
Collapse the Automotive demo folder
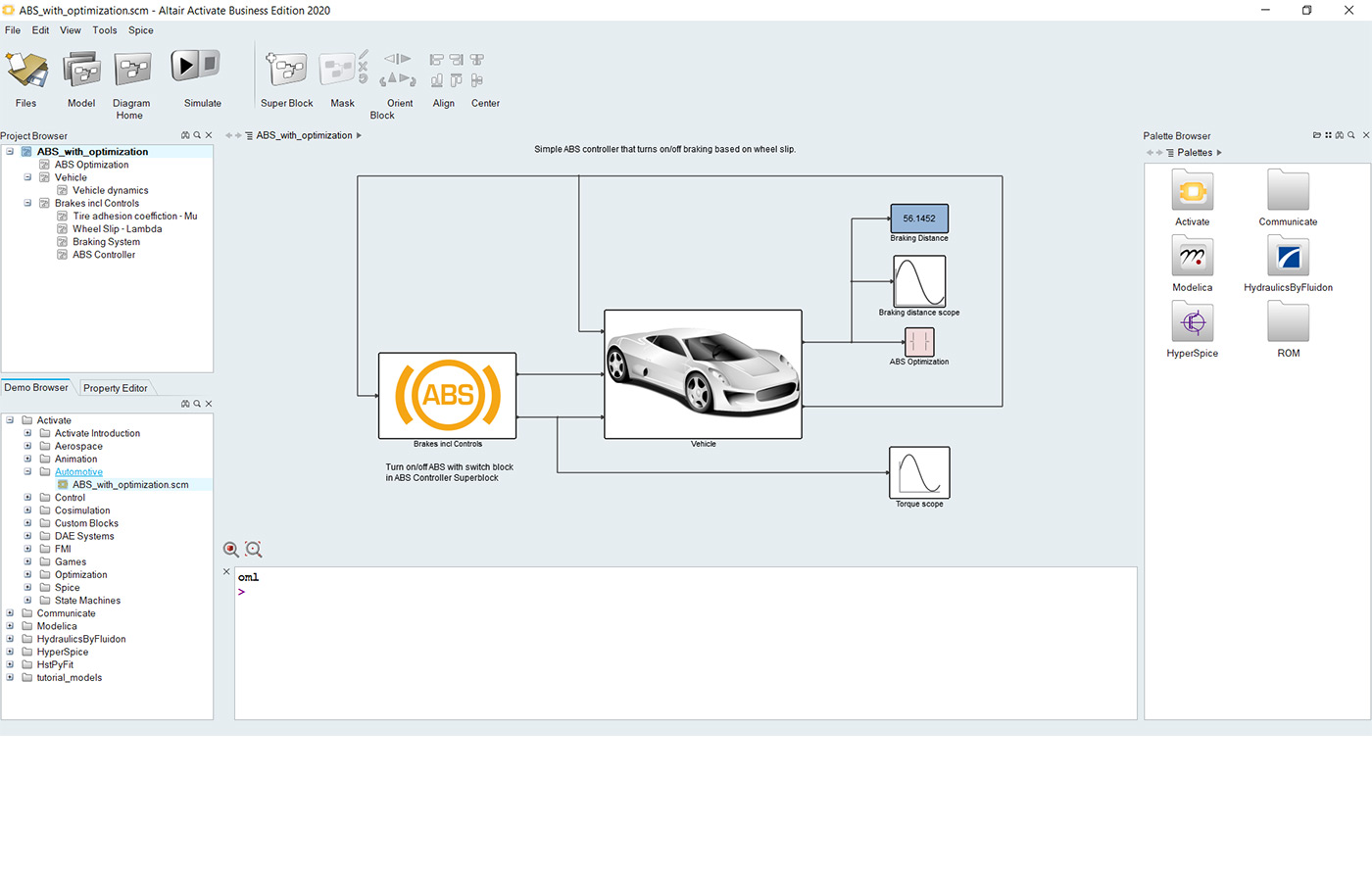click(27, 471)
